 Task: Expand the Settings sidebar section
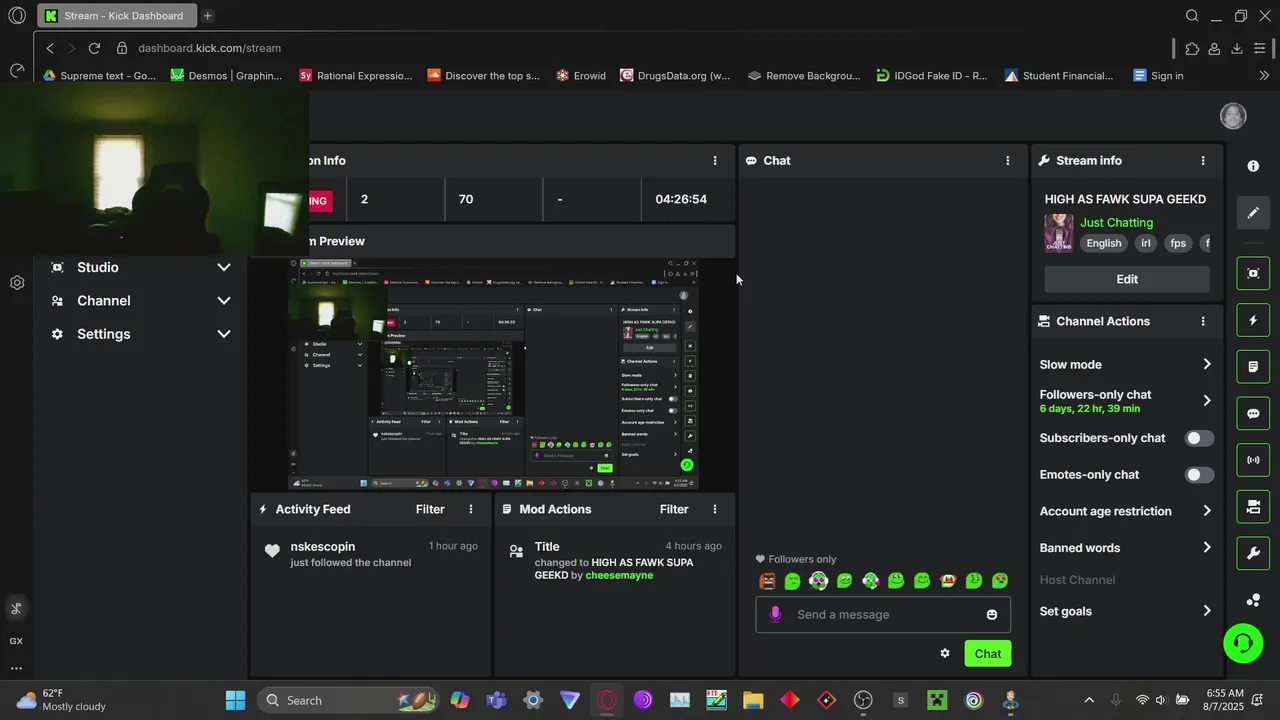[x=140, y=334]
